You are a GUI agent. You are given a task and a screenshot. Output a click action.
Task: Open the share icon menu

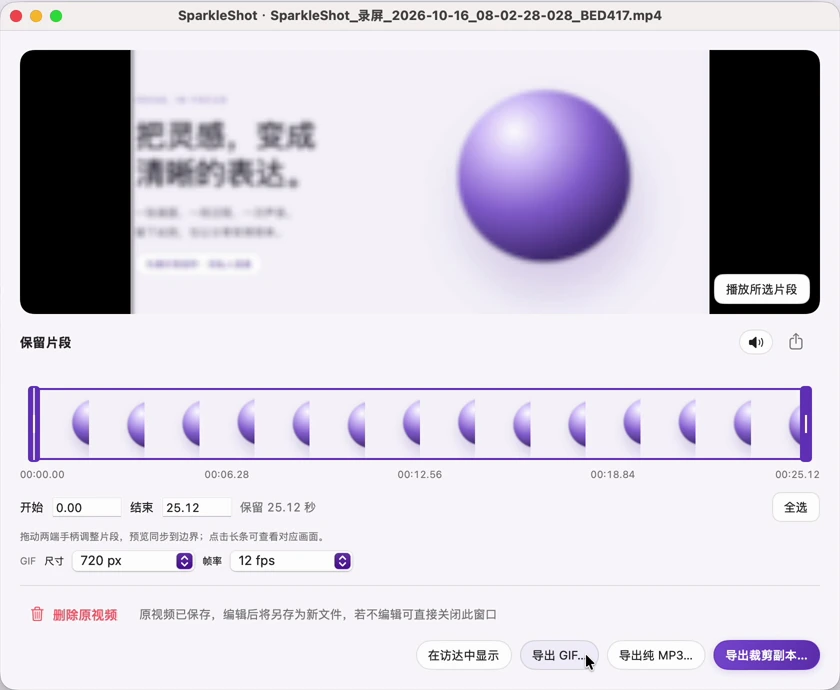[796, 342]
